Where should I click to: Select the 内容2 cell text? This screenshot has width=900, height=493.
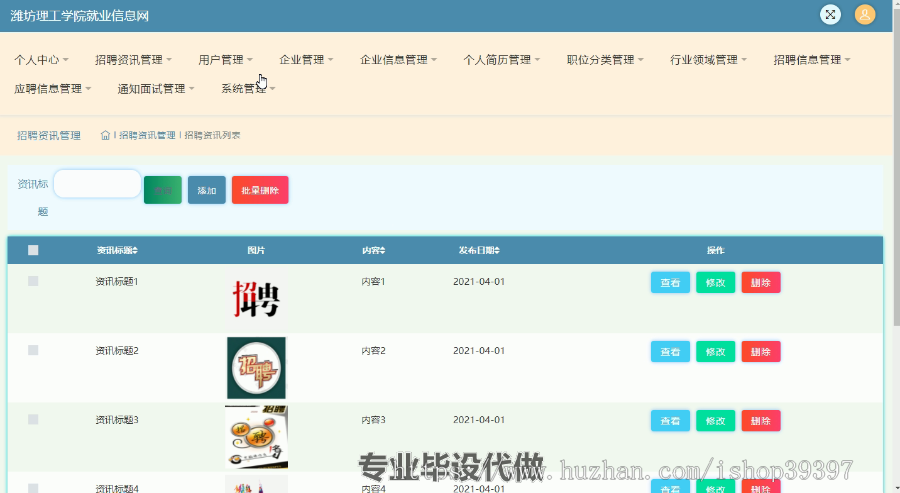click(373, 351)
